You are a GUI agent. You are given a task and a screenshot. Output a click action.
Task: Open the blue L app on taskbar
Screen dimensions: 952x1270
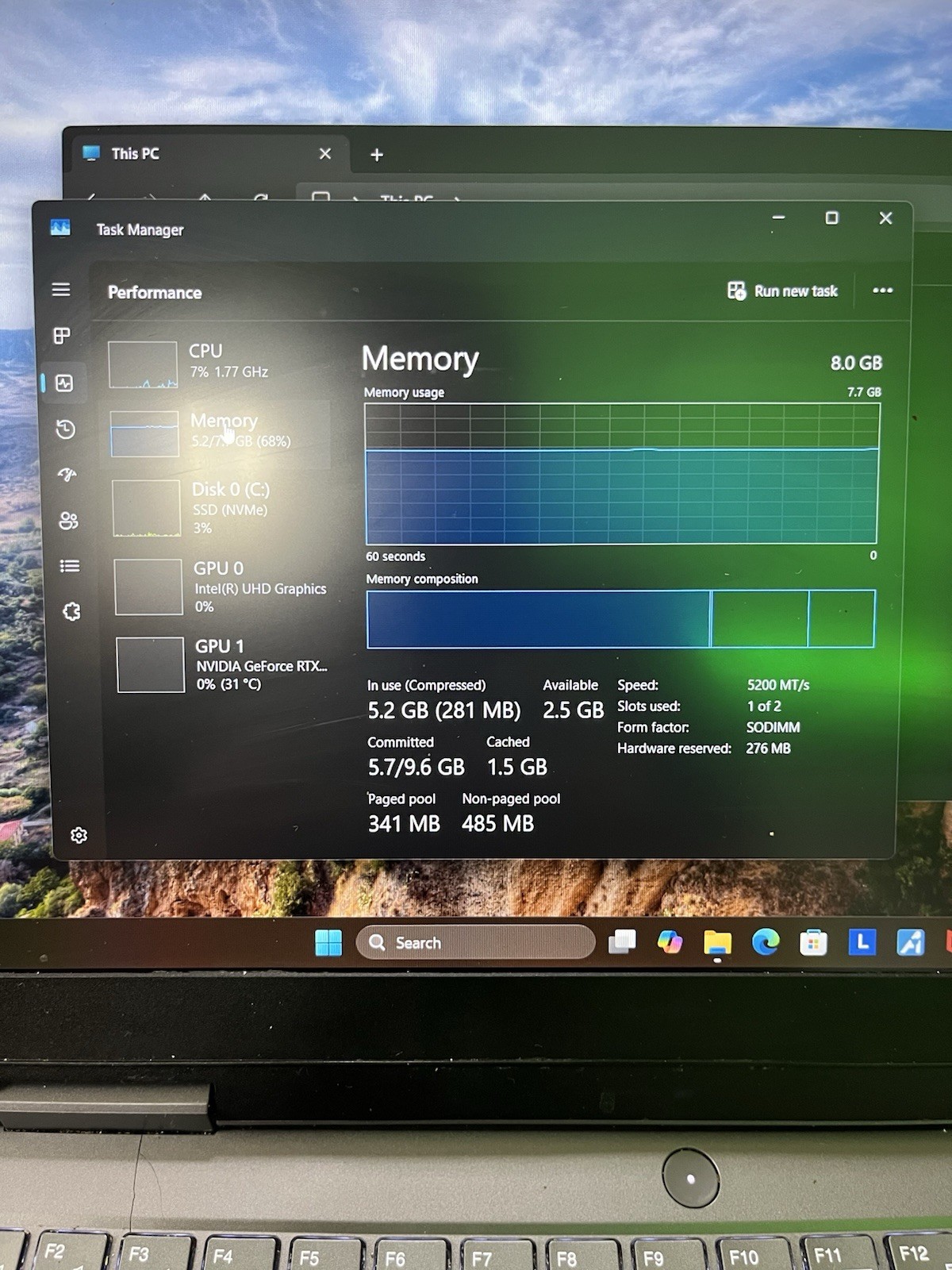[862, 942]
